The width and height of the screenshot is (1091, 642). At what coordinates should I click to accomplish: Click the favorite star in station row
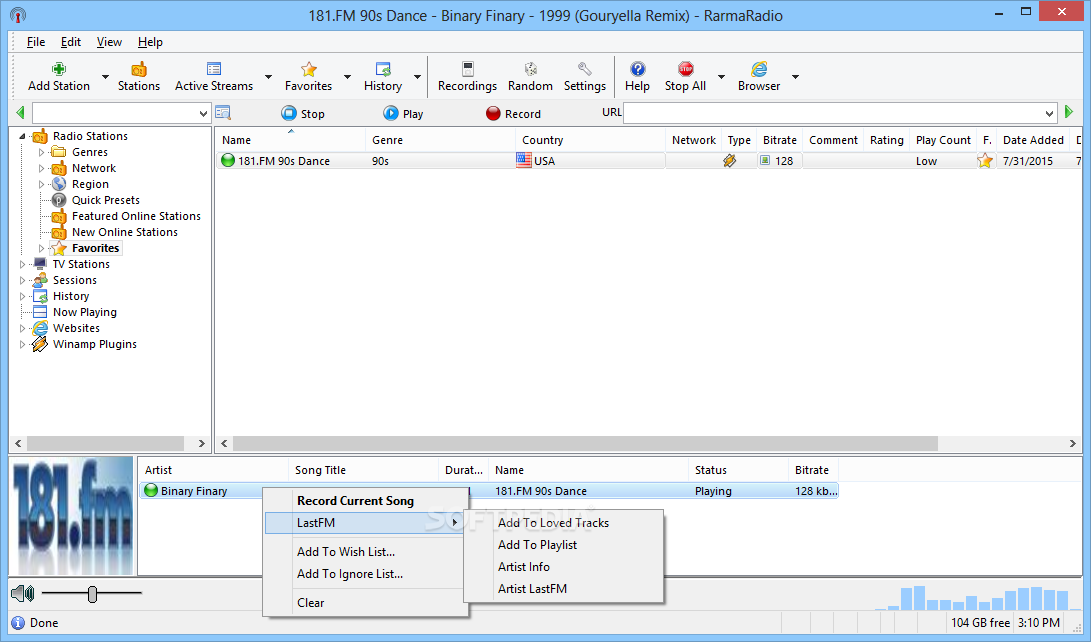pyautogui.click(x=985, y=161)
